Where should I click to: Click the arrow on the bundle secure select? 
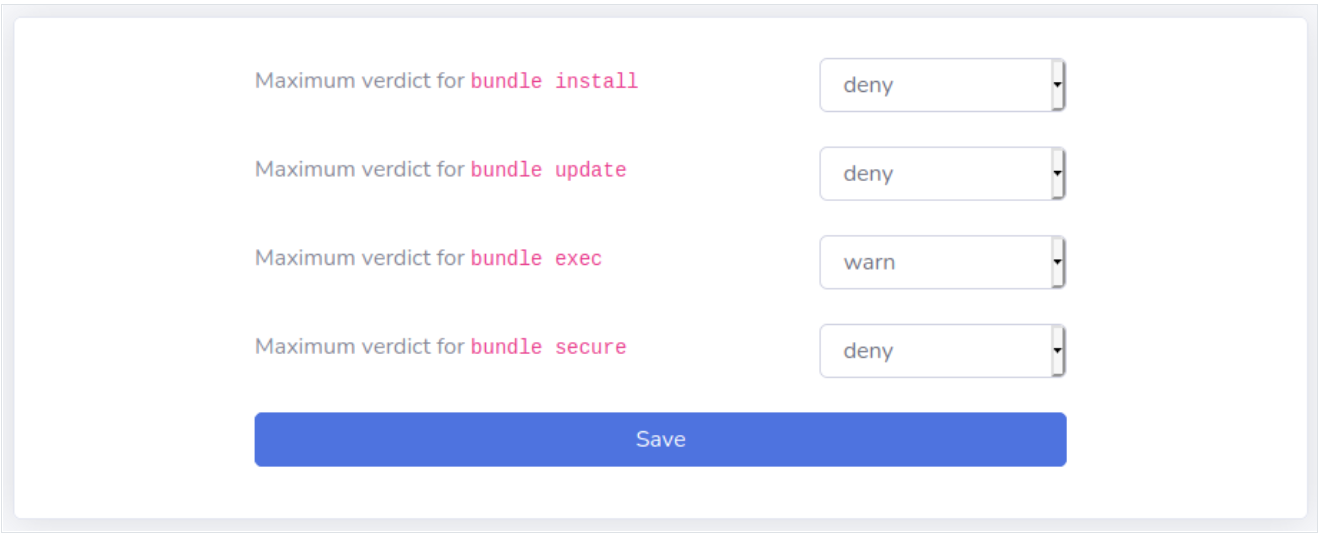pyautogui.click(x=1057, y=351)
